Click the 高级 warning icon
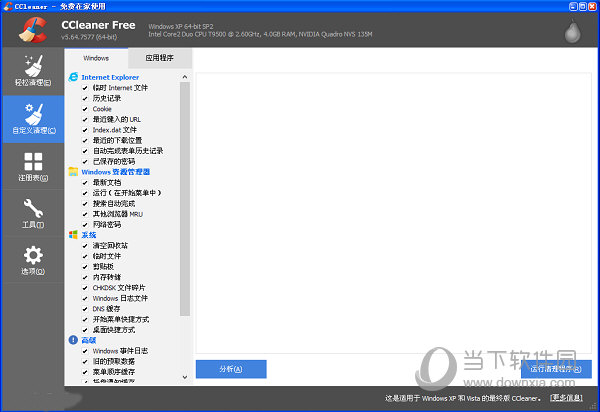The width and height of the screenshot is (600, 412). coord(73,340)
